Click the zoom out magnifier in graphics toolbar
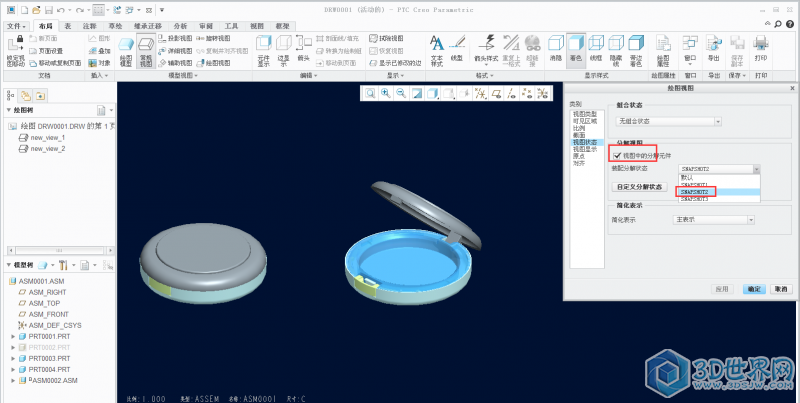Screen dimensions: 800x403 click(x=402, y=93)
